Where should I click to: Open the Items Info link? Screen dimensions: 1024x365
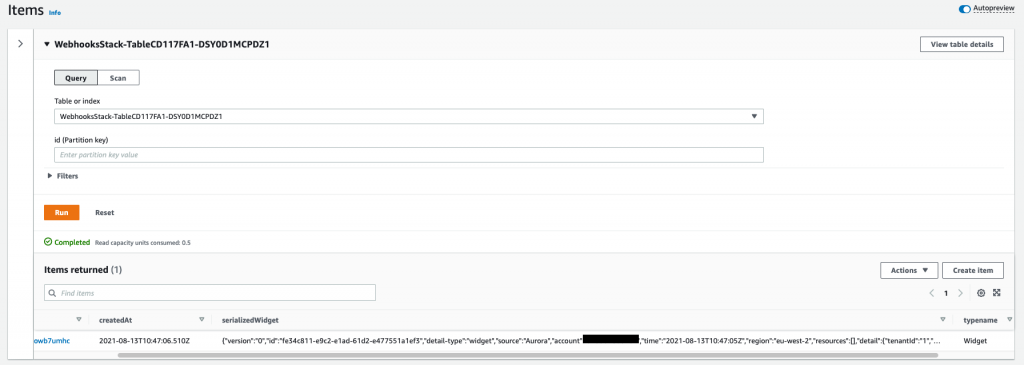(55, 12)
